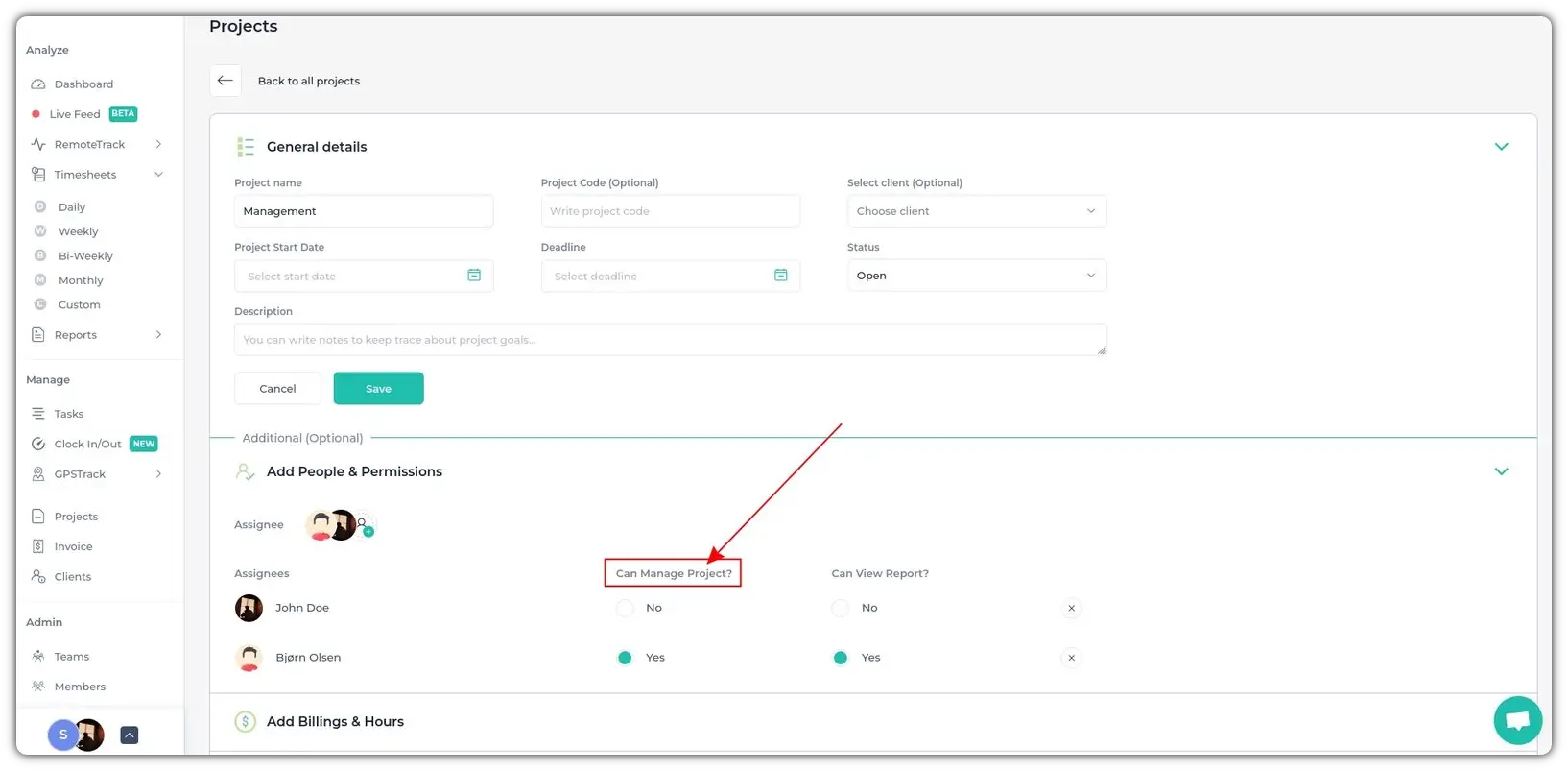This screenshot has width=1568, height=771.
Task: Toggle John Doe's Can Manage Project radio
Action: click(626, 608)
